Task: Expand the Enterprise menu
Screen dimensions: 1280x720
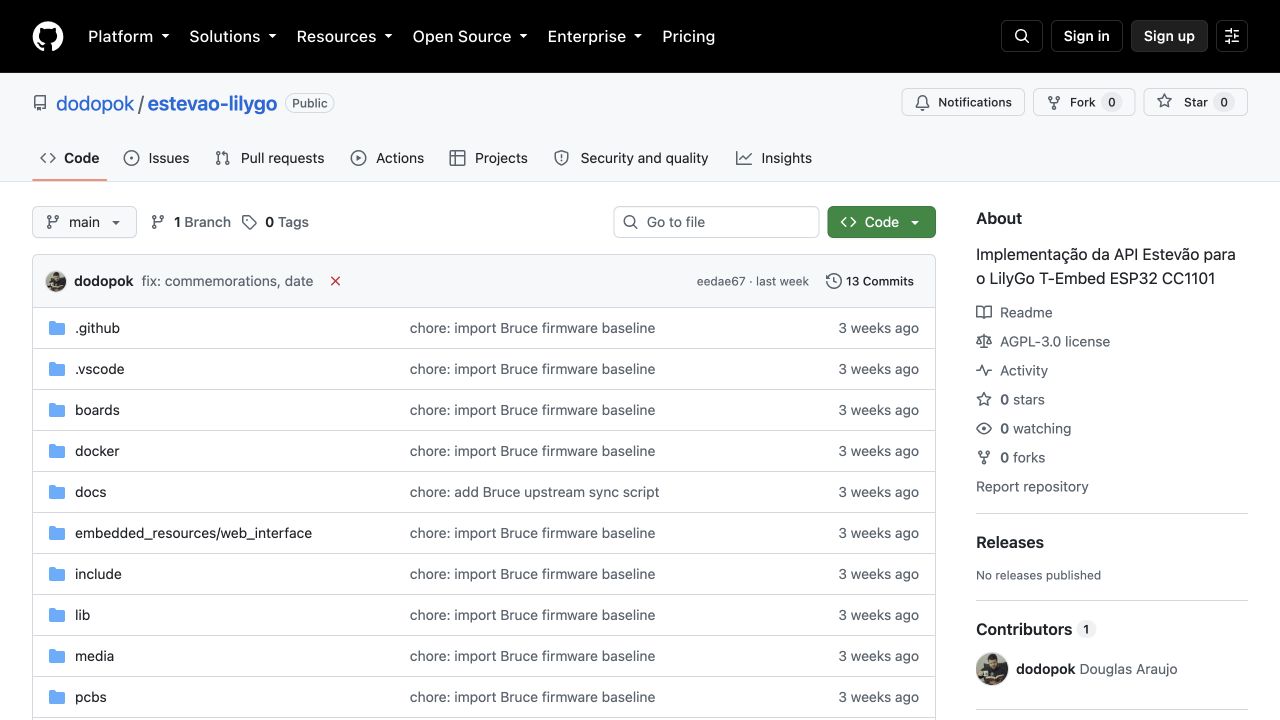Action: 595,36
